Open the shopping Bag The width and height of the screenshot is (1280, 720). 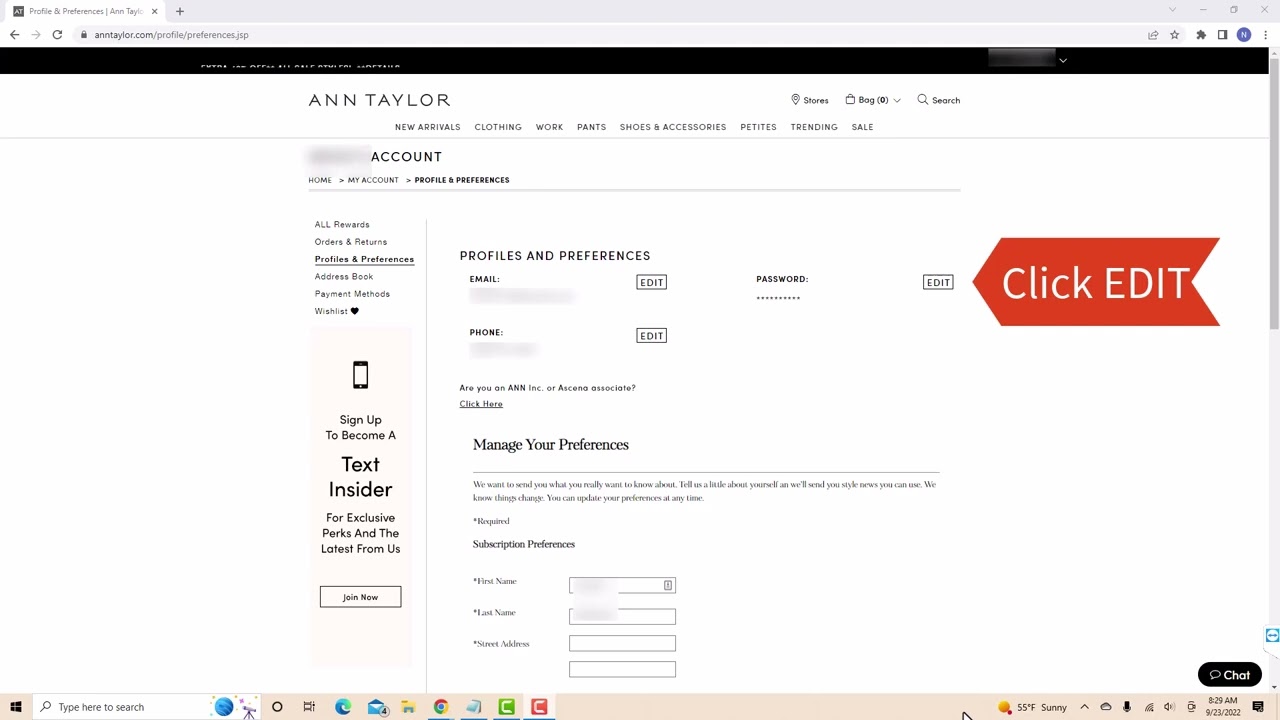[866, 100]
